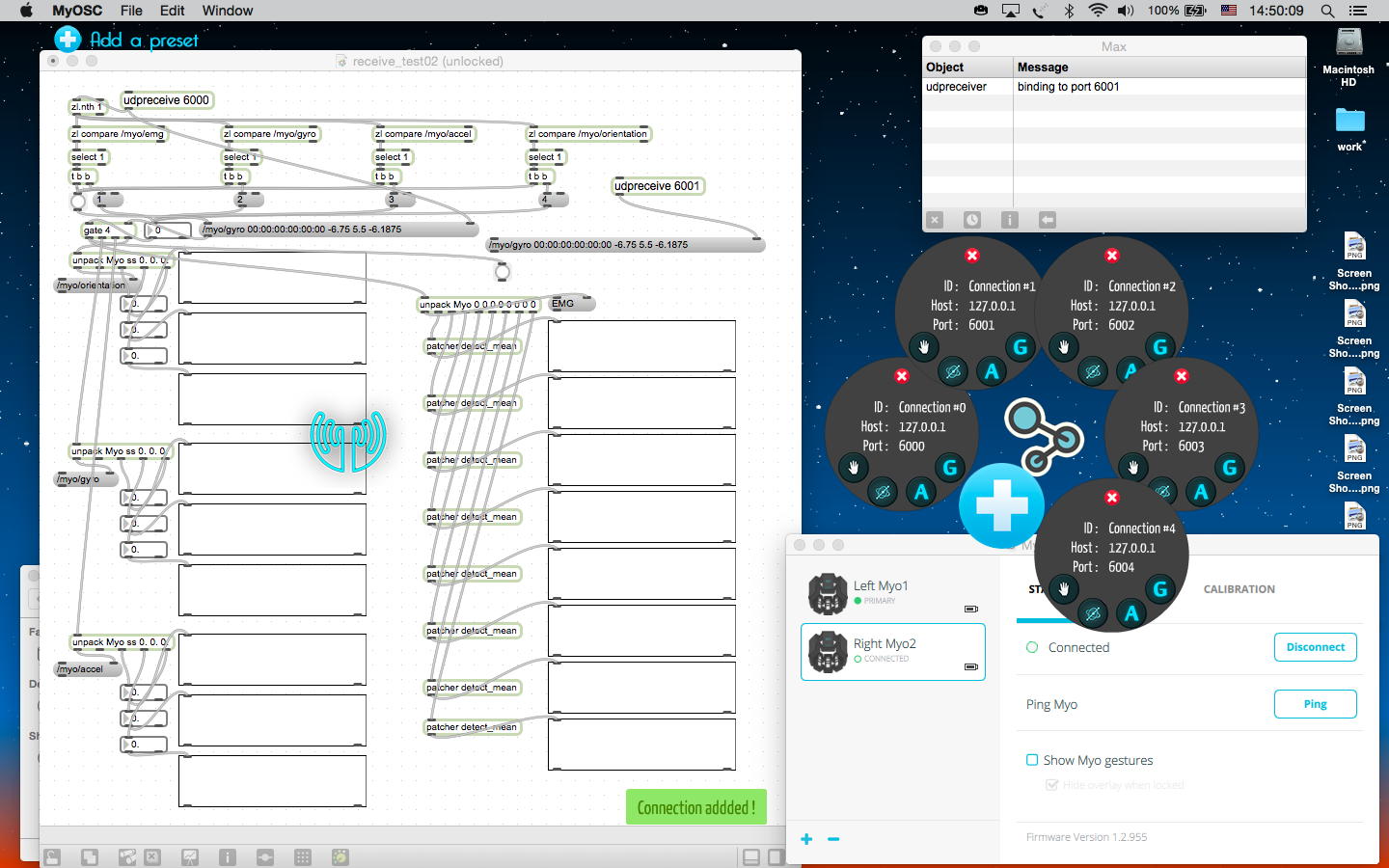Viewport: 1389px width, 868px height.
Task: Open Spotlight search in menu bar
Action: 1327,11
